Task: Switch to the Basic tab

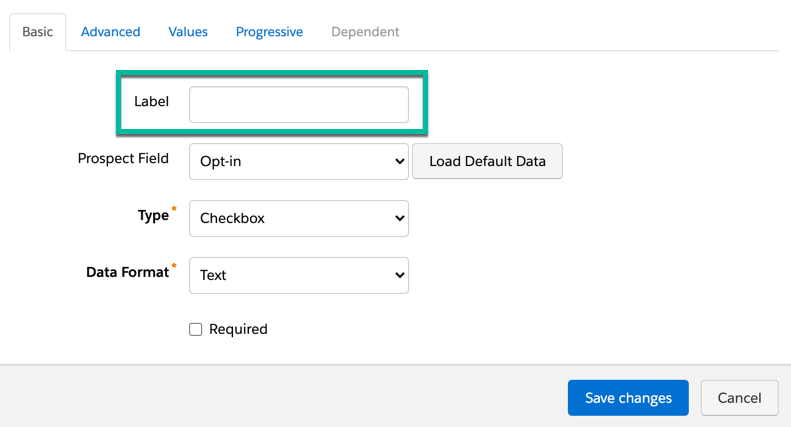Action: [x=38, y=32]
